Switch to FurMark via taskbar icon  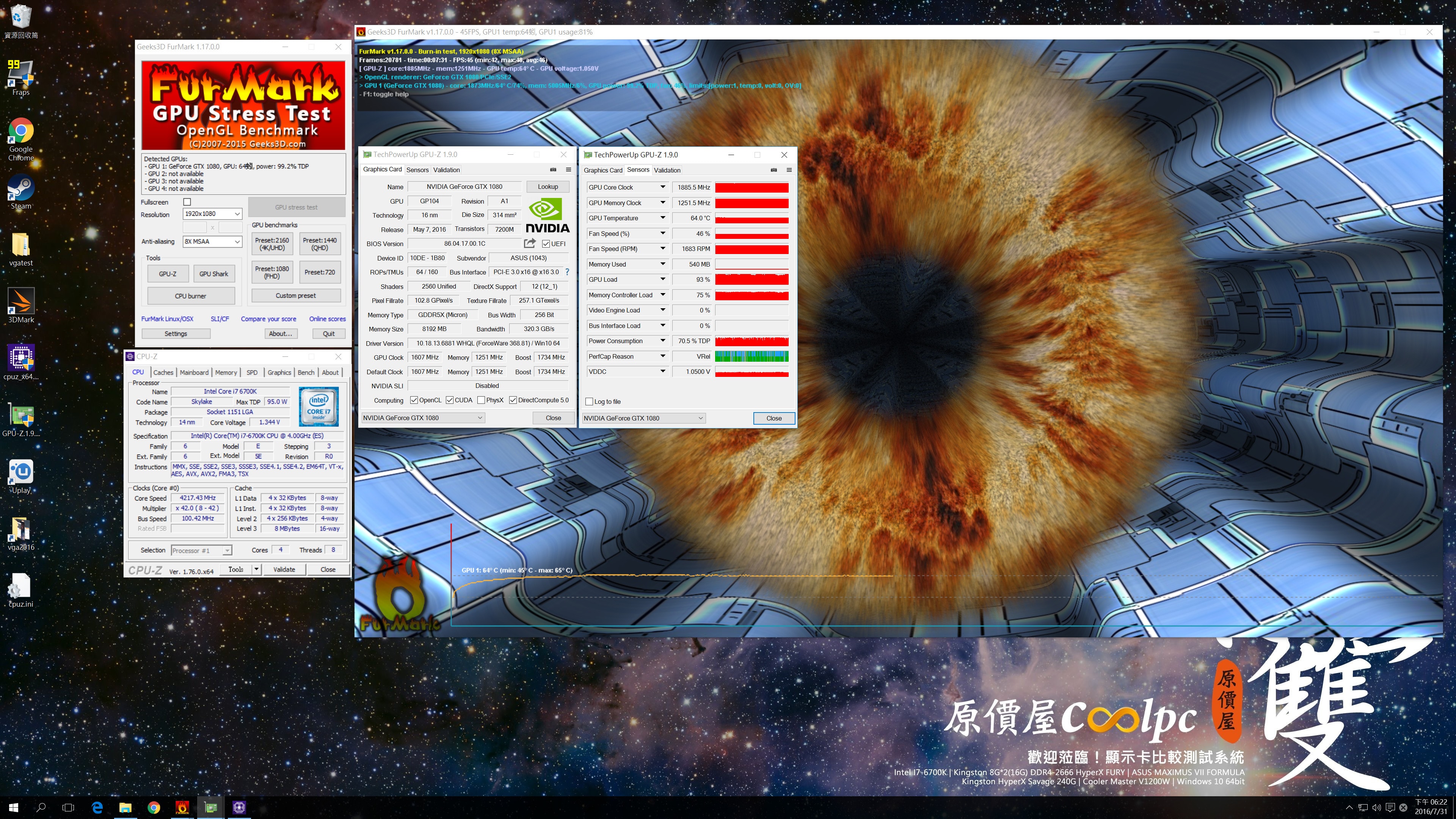coord(182,807)
